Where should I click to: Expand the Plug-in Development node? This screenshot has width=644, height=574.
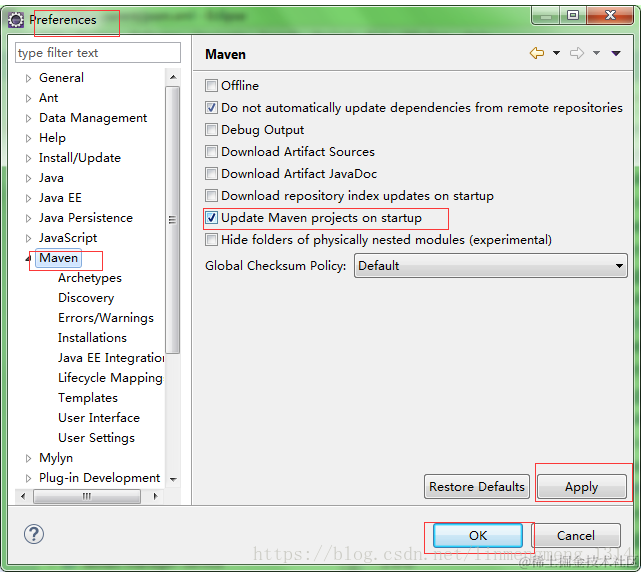click(28, 479)
